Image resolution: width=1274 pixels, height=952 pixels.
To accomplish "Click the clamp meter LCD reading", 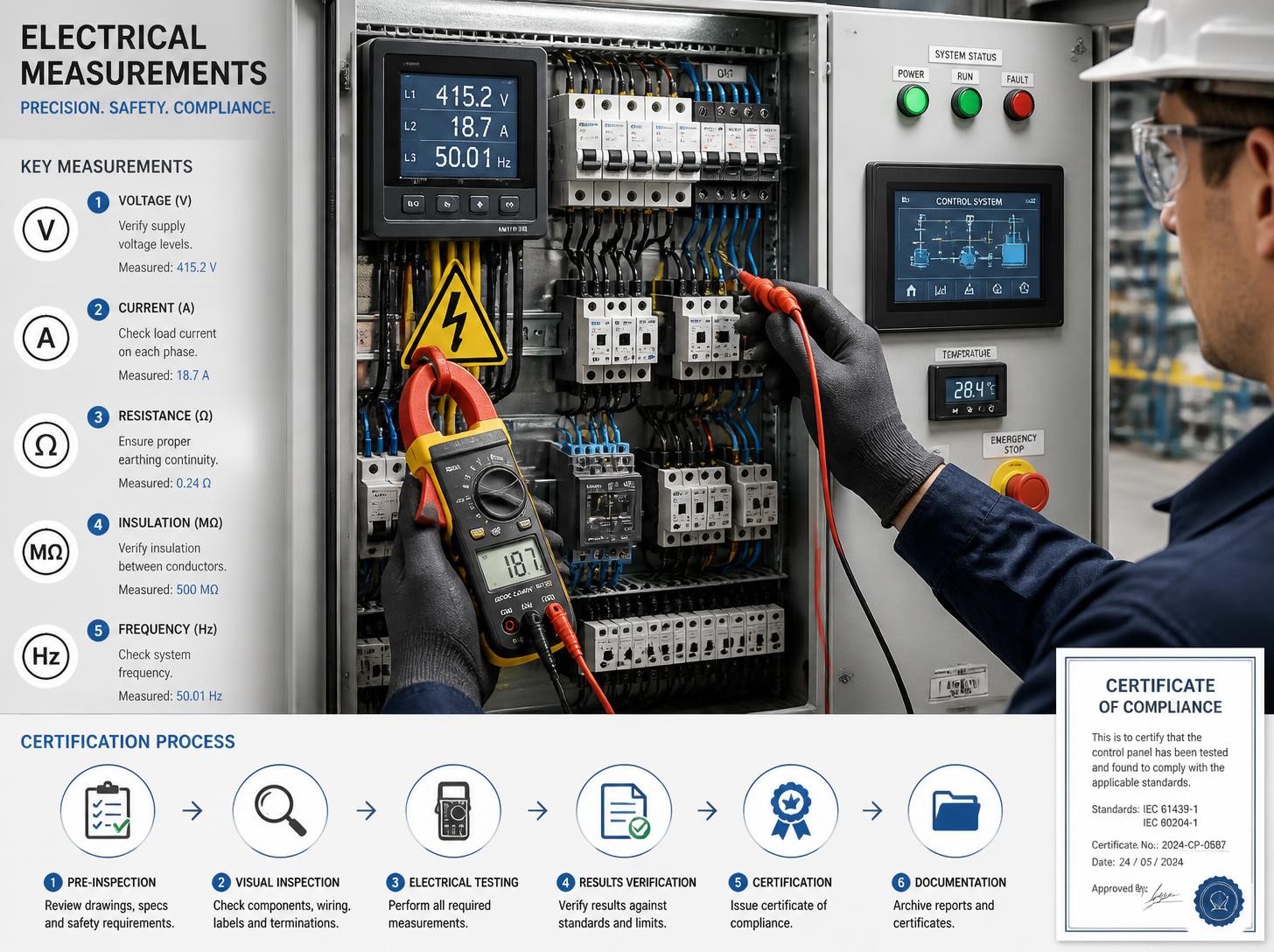I will tap(513, 564).
